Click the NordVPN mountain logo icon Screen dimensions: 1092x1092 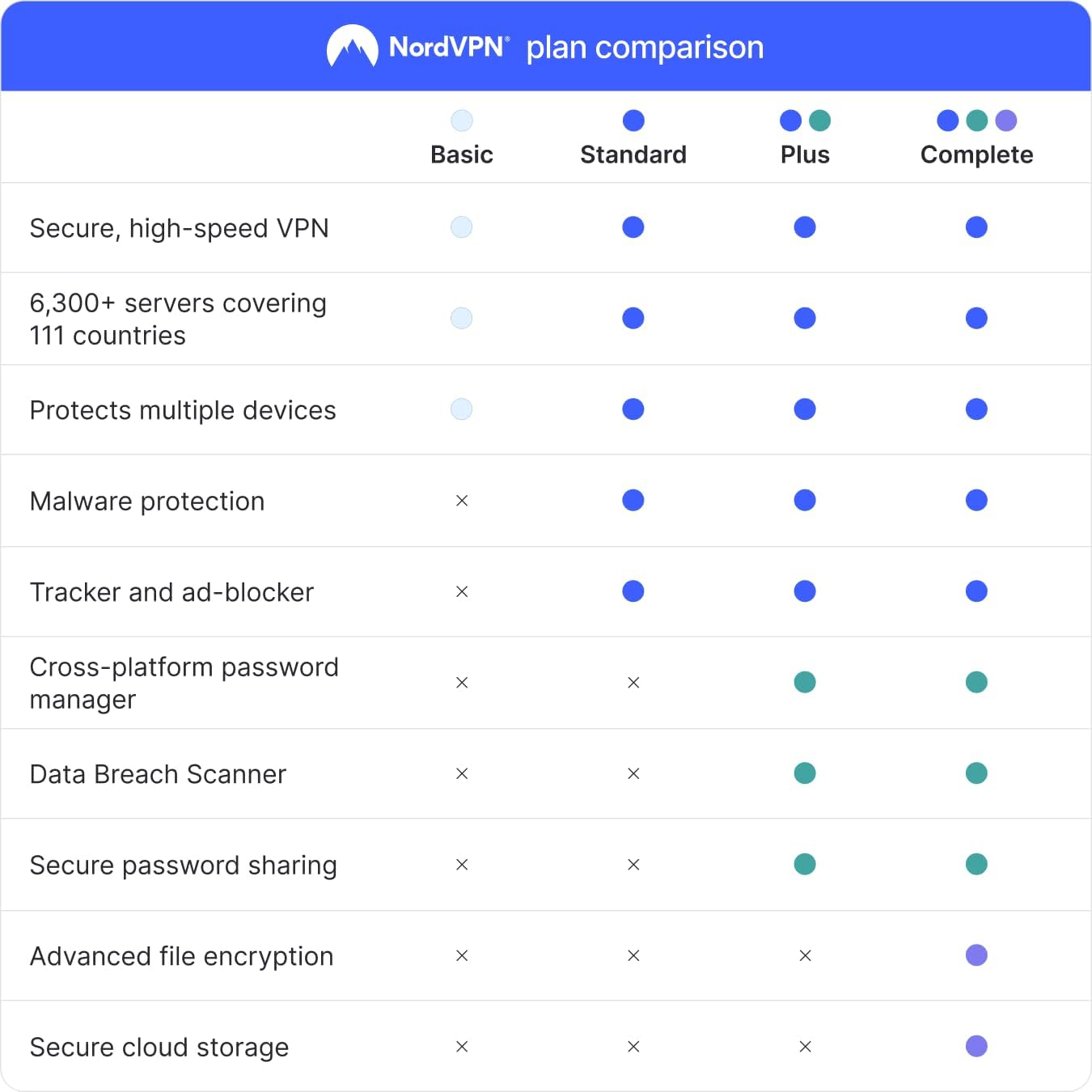[x=352, y=46]
